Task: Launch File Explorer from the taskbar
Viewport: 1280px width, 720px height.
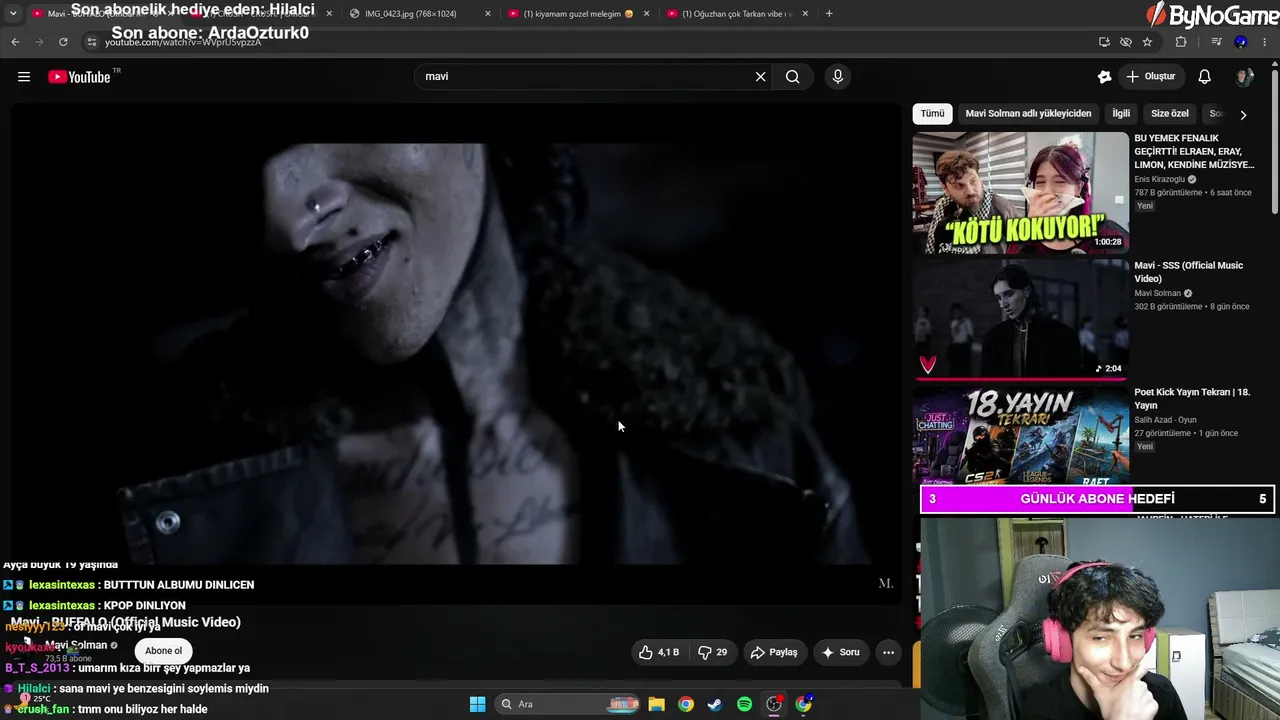Action: pos(657,704)
